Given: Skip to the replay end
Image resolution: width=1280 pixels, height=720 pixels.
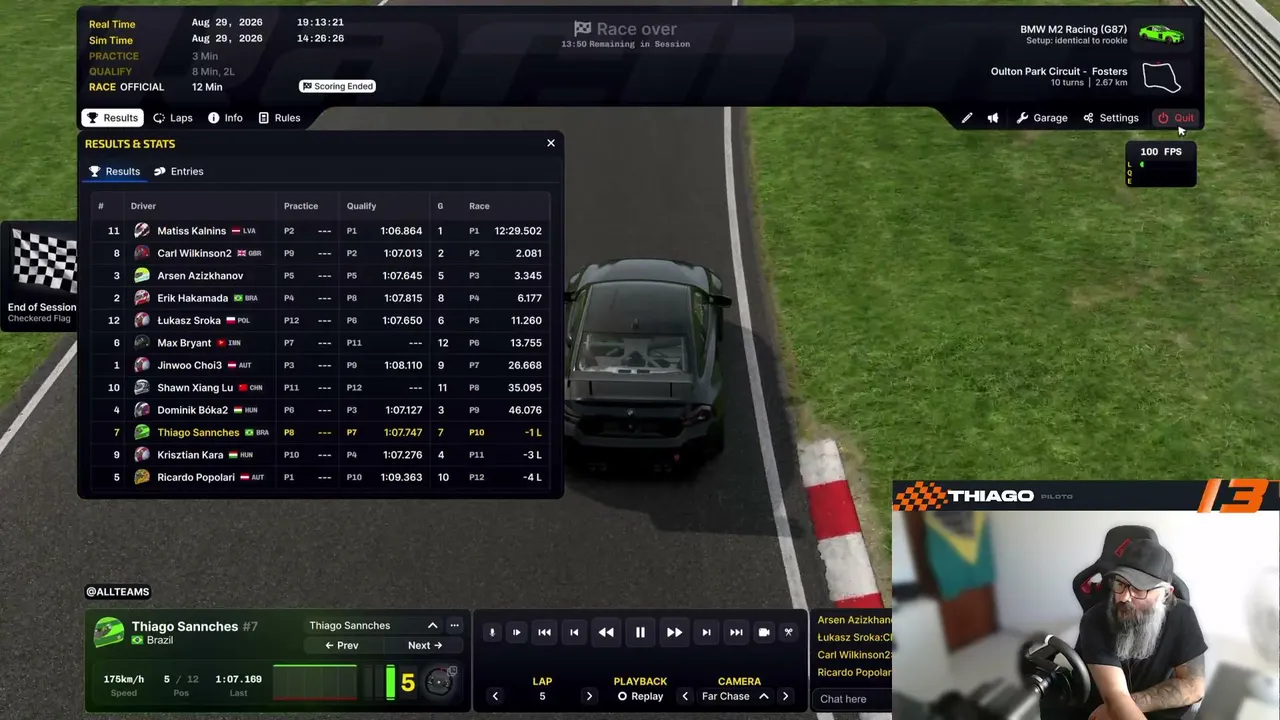Looking at the screenshot, I should point(736,632).
